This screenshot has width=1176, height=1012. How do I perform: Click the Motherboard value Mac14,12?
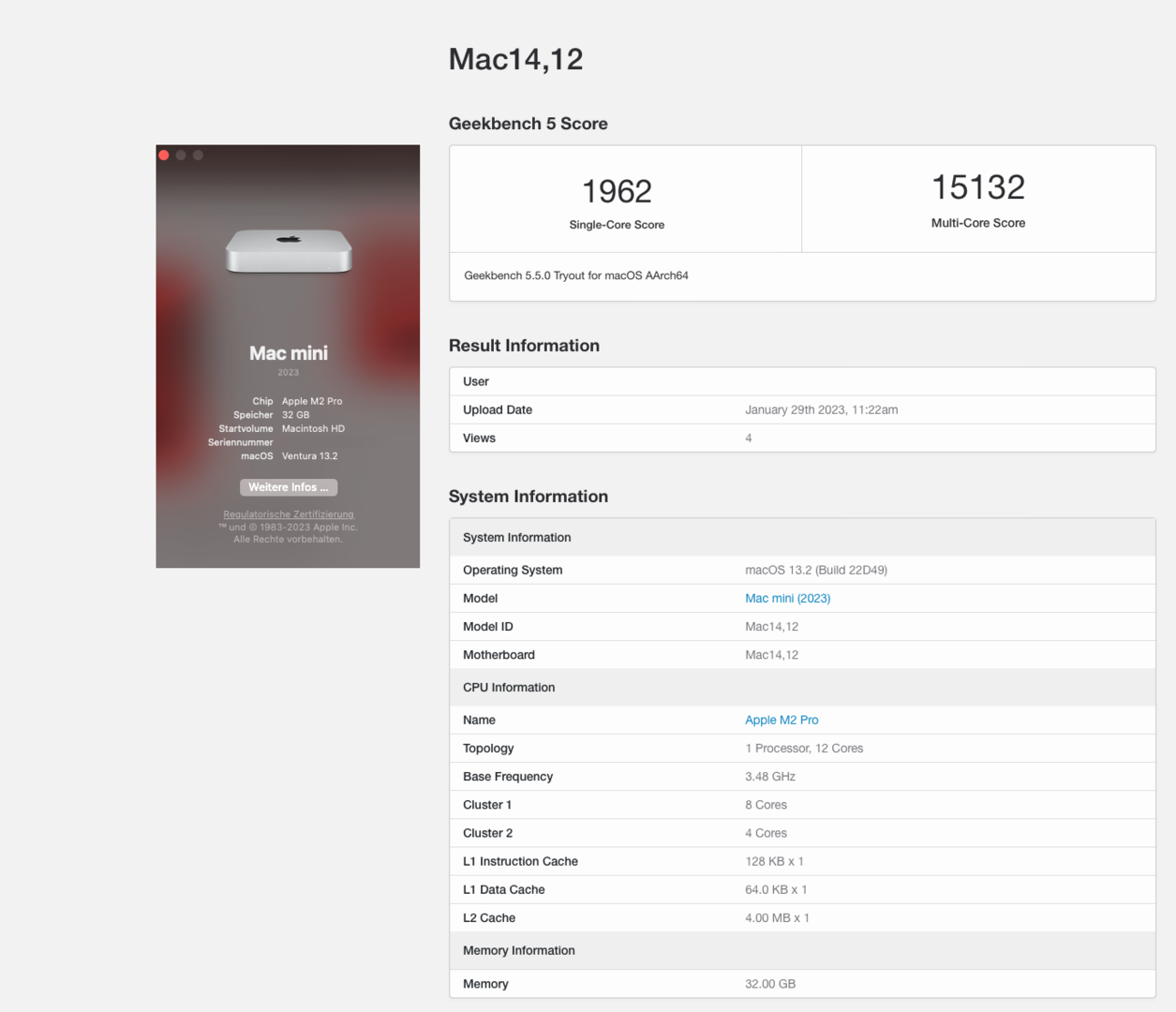click(772, 655)
